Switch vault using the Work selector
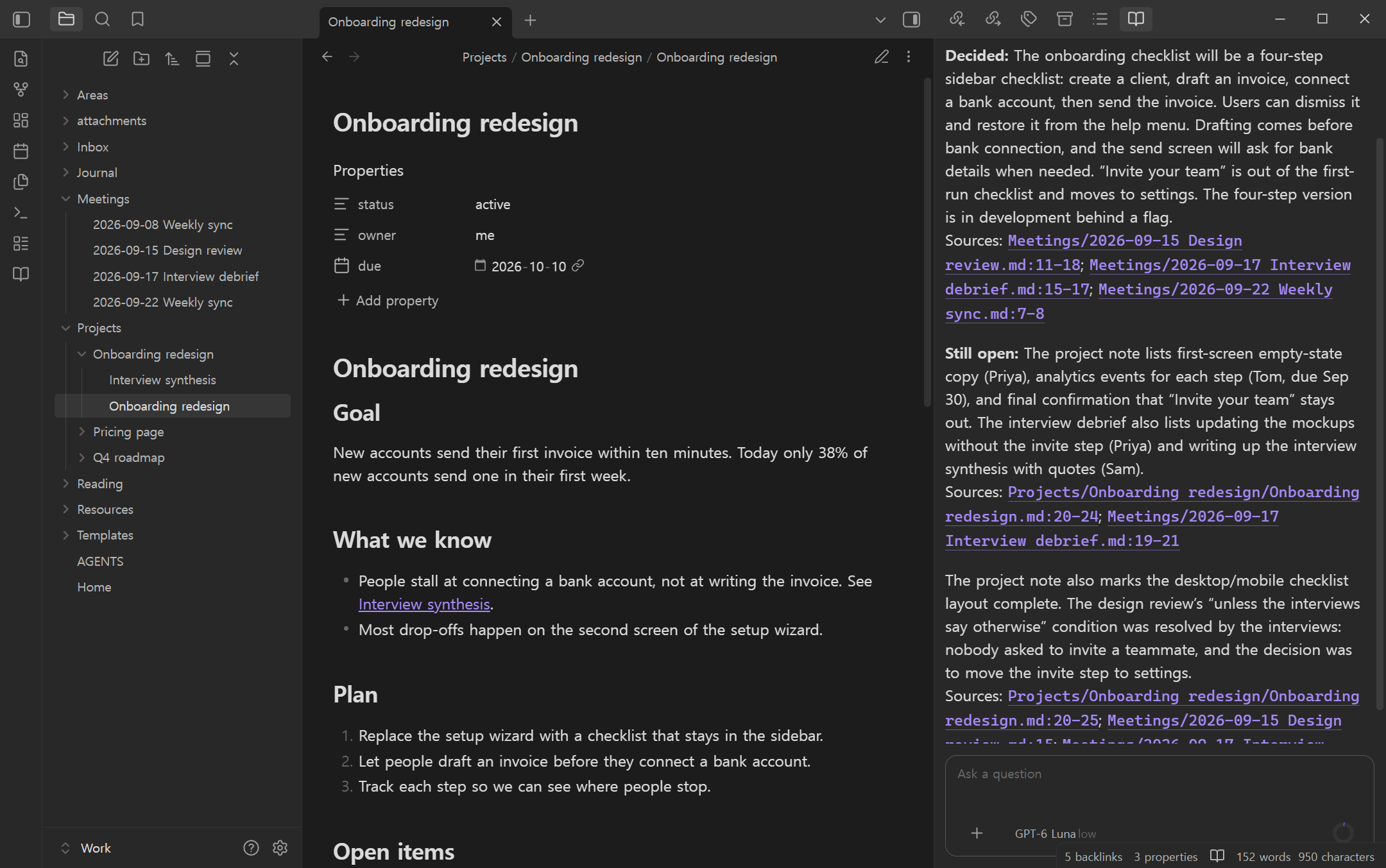1386x868 pixels. 86,847
